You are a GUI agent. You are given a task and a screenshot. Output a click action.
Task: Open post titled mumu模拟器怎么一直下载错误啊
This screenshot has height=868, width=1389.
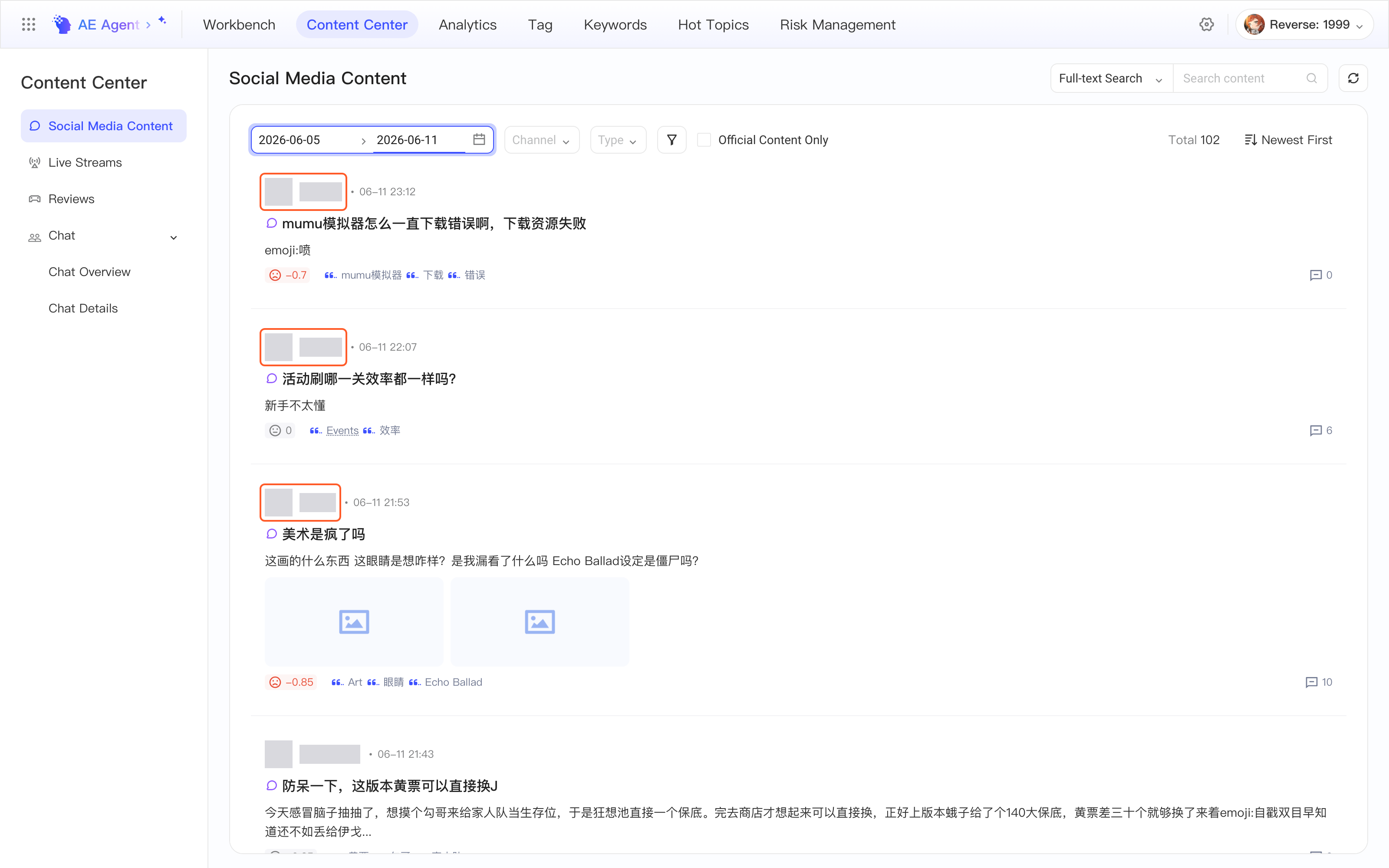point(433,224)
